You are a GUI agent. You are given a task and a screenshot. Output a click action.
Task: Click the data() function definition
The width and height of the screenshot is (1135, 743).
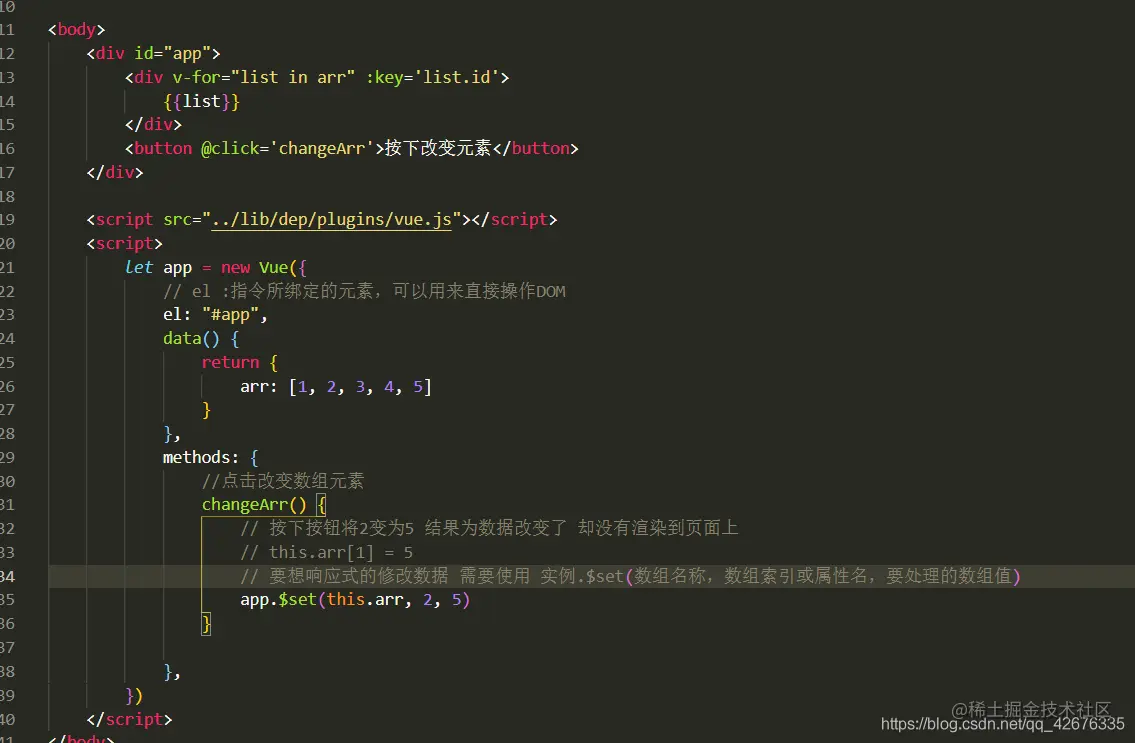click(201, 339)
